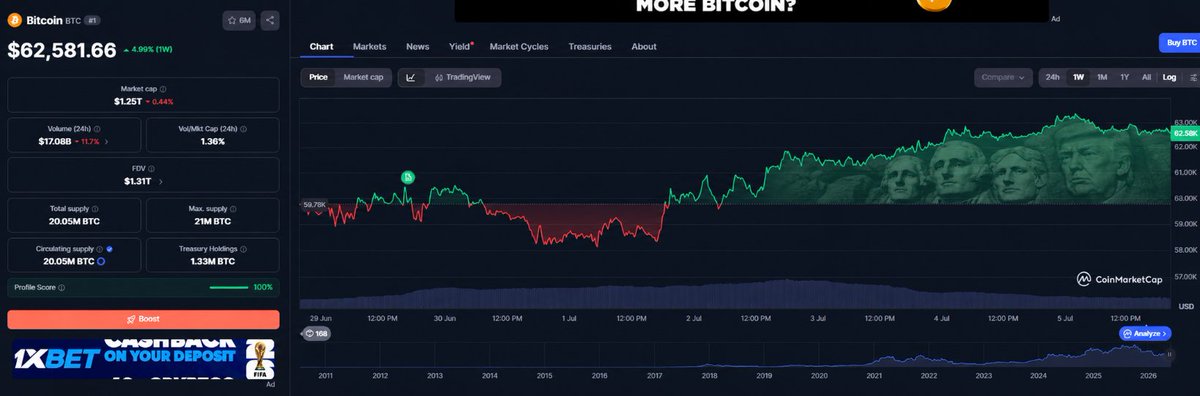
Task: Open the Chart tab
Action: (x=321, y=46)
